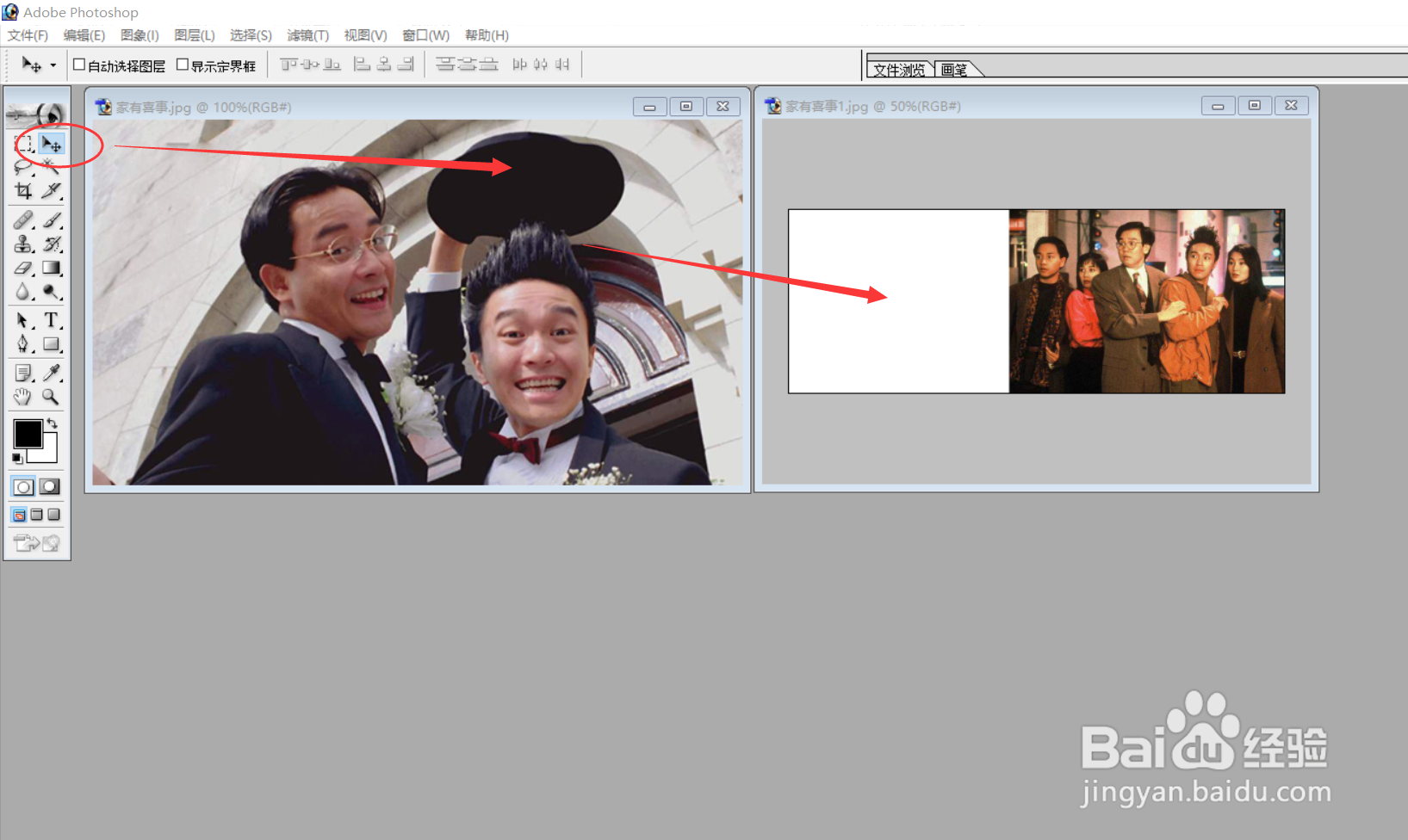Select the History Brush tool
The height and width of the screenshot is (840, 1408).
(x=51, y=244)
